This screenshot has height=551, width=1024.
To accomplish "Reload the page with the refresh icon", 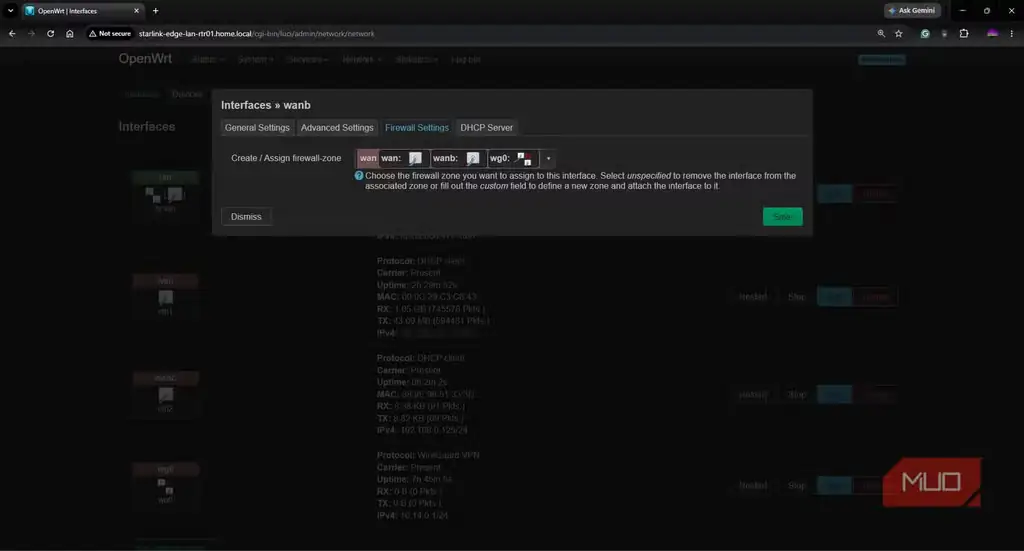I will [x=50, y=33].
